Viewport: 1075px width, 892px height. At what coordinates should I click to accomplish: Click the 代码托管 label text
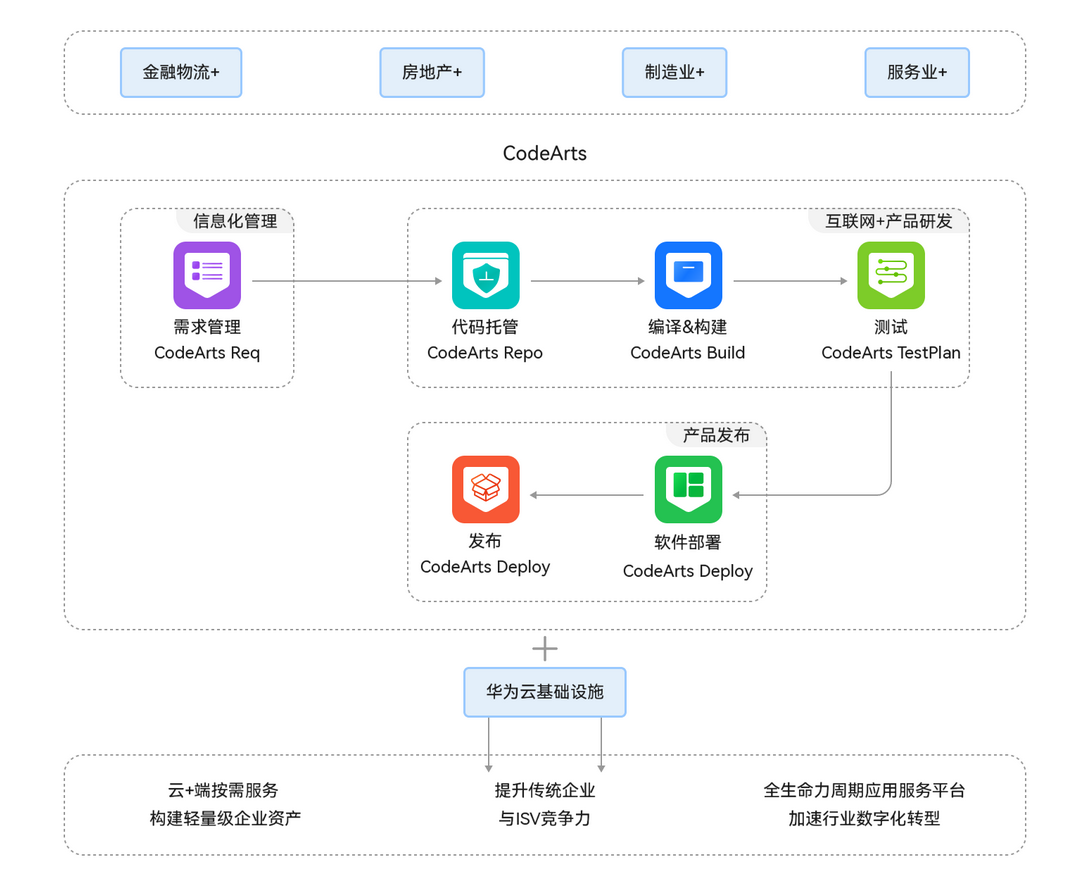pyautogui.click(x=485, y=327)
